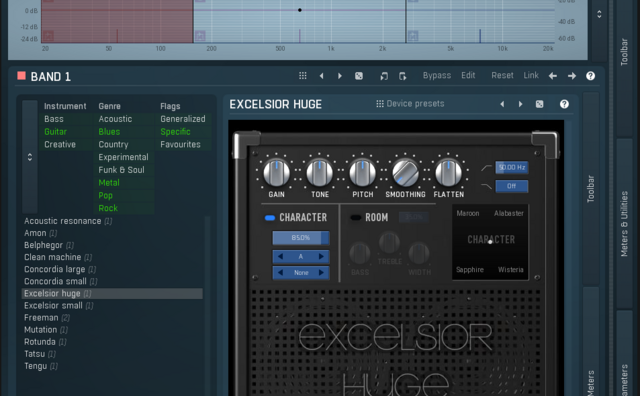Click the low-pass filter curve icon

(x=486, y=186)
